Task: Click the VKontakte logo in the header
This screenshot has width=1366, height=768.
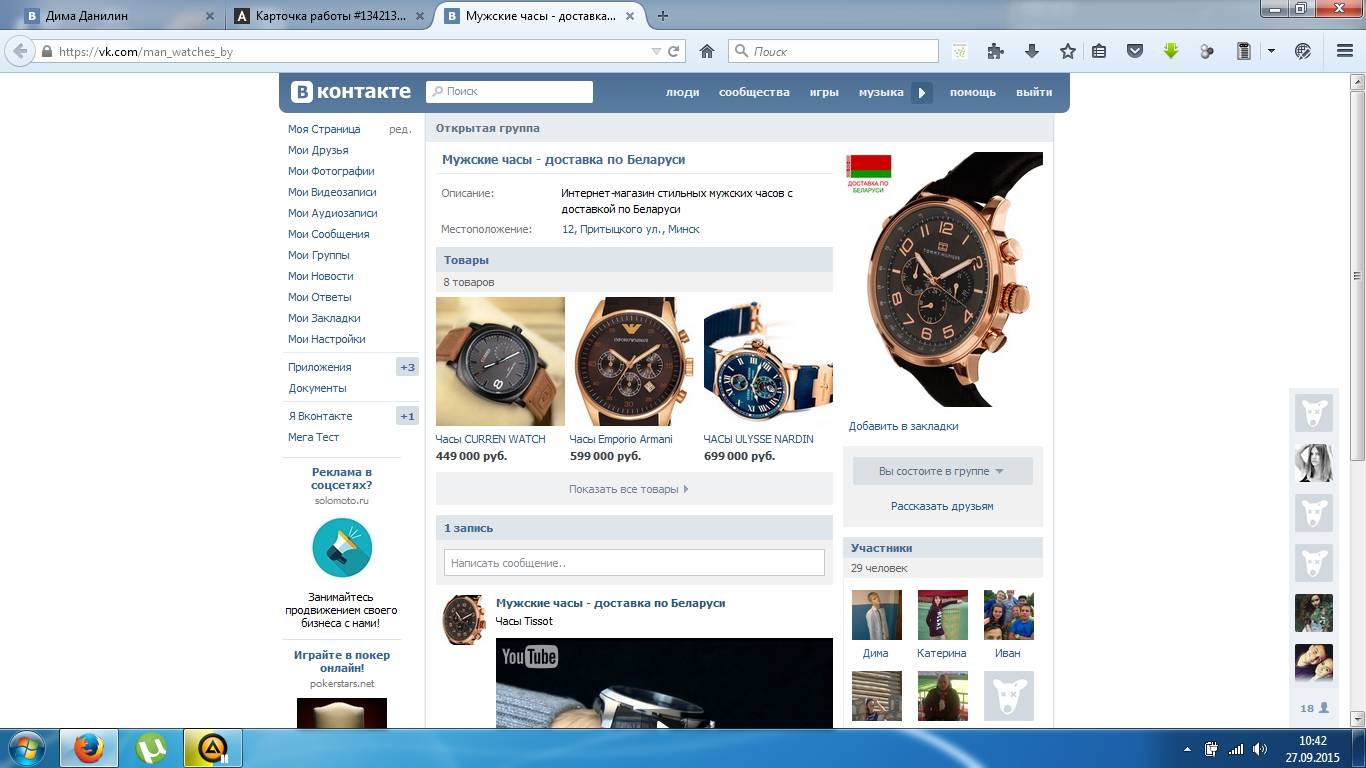Action: click(x=351, y=92)
